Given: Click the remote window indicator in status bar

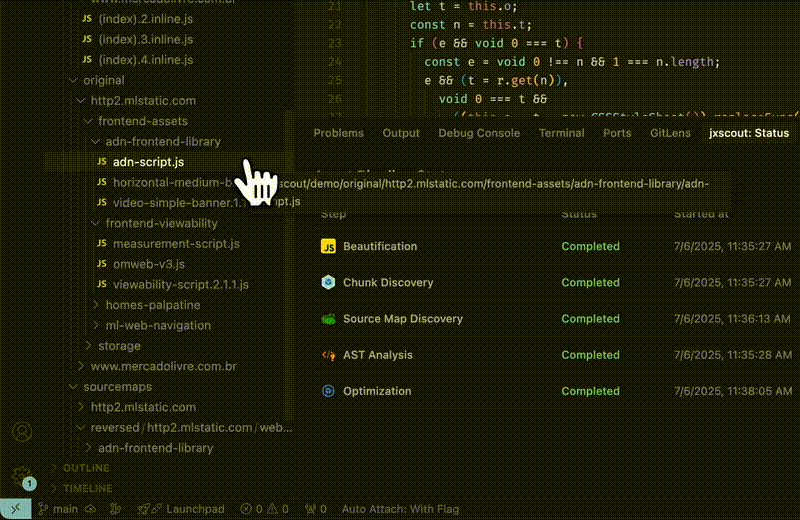Looking at the screenshot, I should (15, 509).
